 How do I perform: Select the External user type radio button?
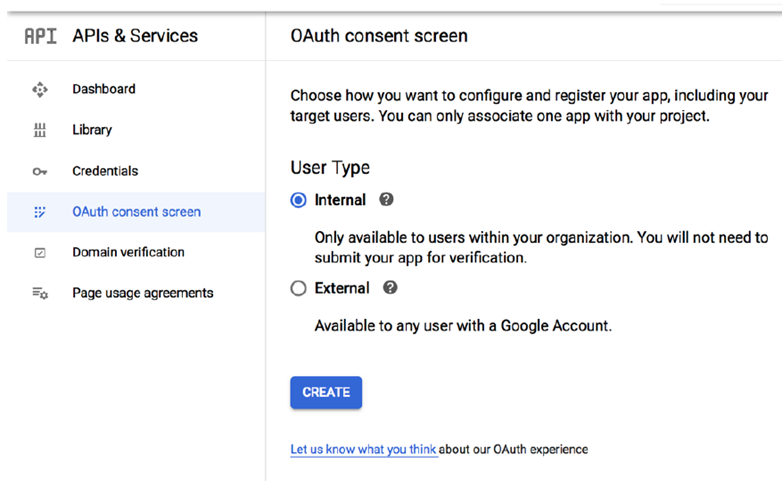pos(298,288)
